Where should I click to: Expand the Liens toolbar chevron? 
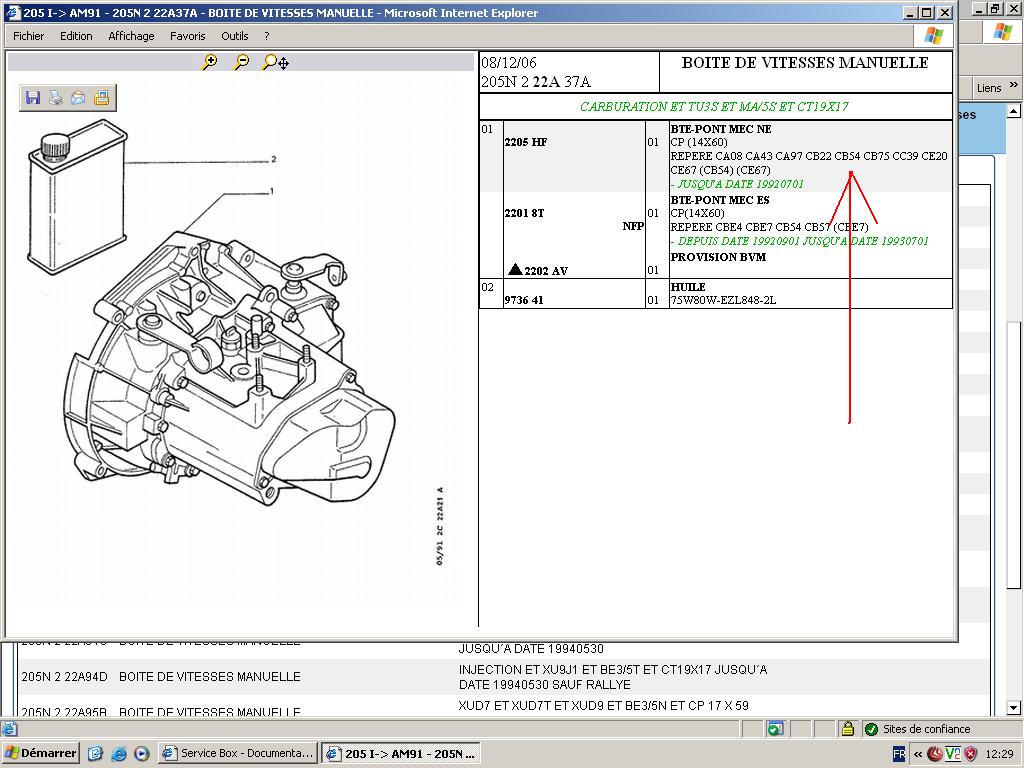coord(1014,85)
